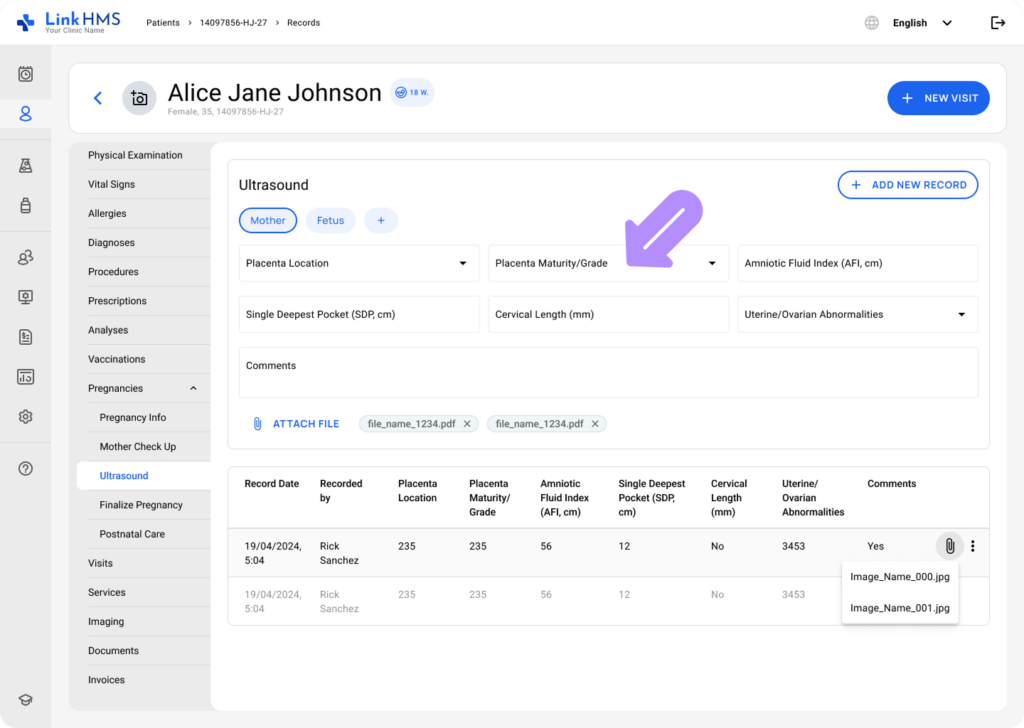Focus the Amniotic Fluid Index field
The height and width of the screenshot is (728, 1024).
(x=857, y=263)
